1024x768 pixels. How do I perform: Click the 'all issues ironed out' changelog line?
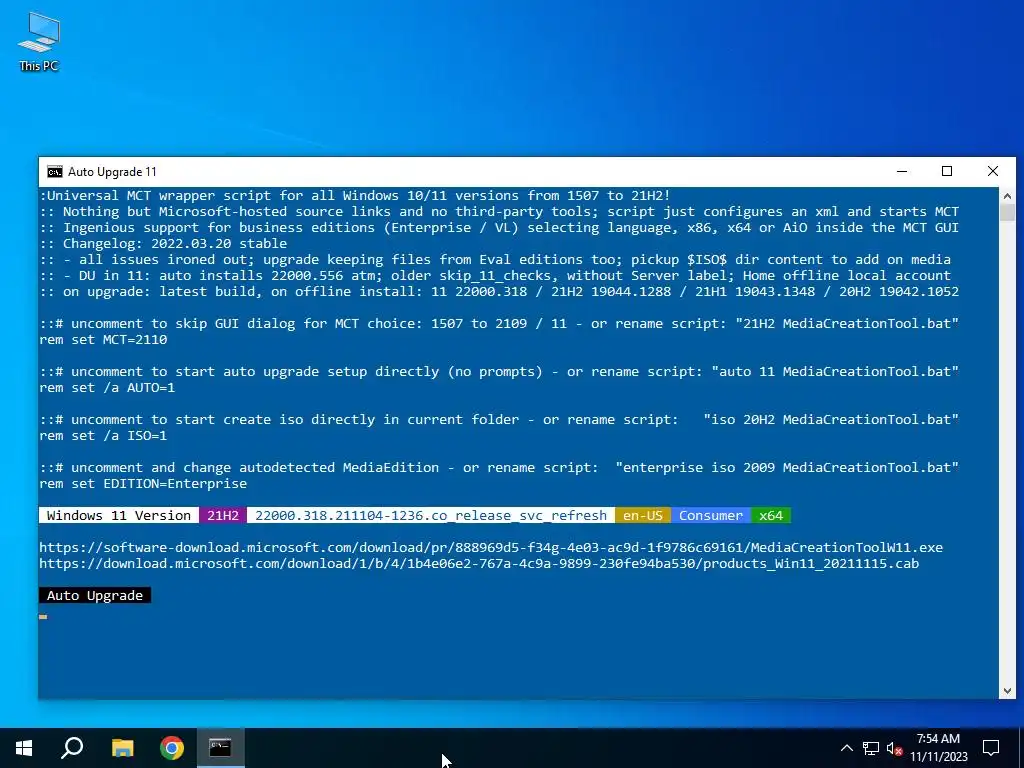tap(495, 259)
